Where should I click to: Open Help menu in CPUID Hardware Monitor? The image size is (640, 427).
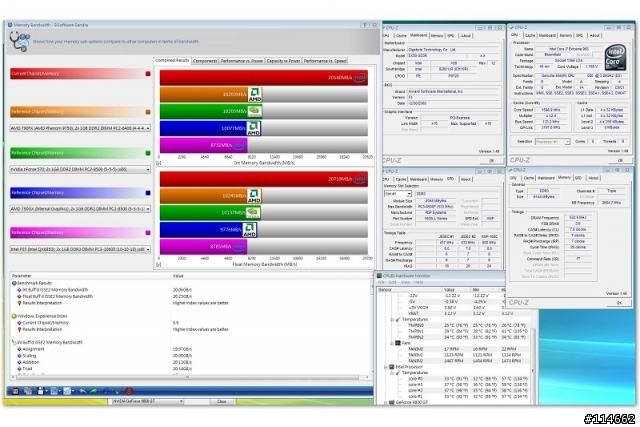coord(418,282)
